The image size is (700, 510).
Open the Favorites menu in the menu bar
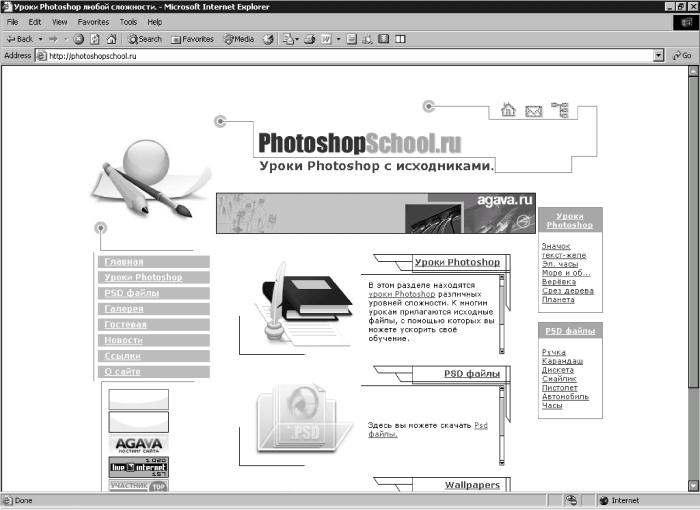93,22
